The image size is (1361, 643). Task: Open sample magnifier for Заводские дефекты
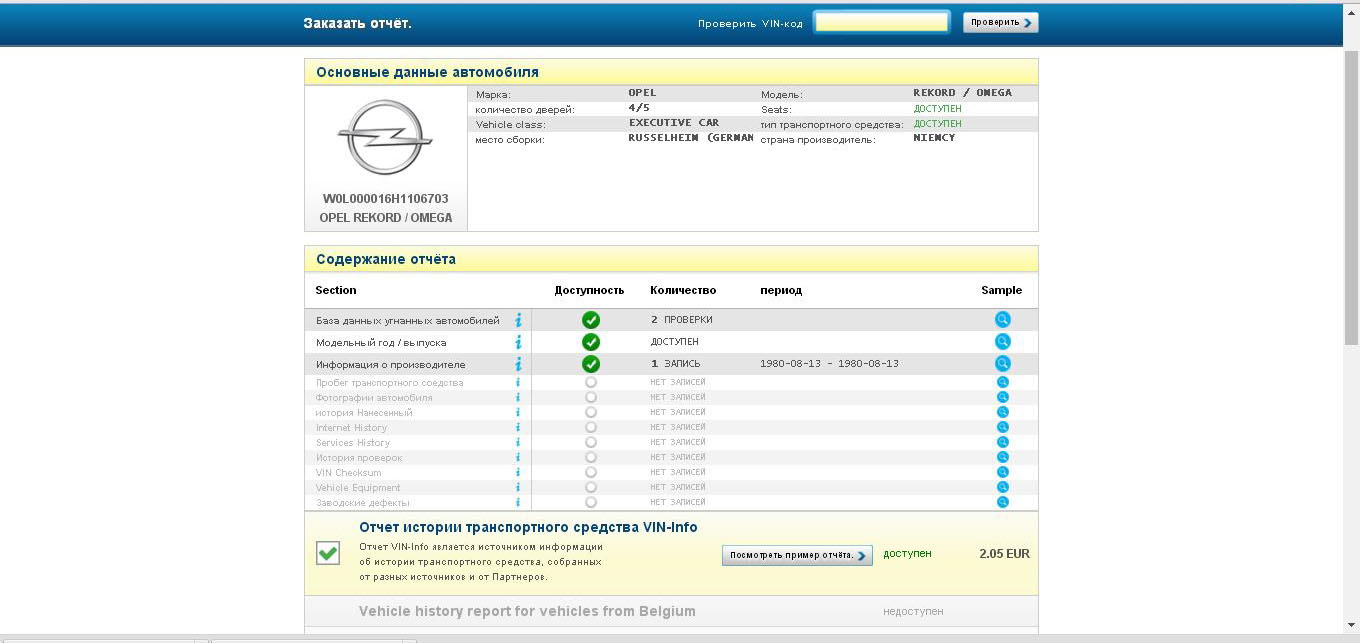pyautogui.click(x=1002, y=502)
